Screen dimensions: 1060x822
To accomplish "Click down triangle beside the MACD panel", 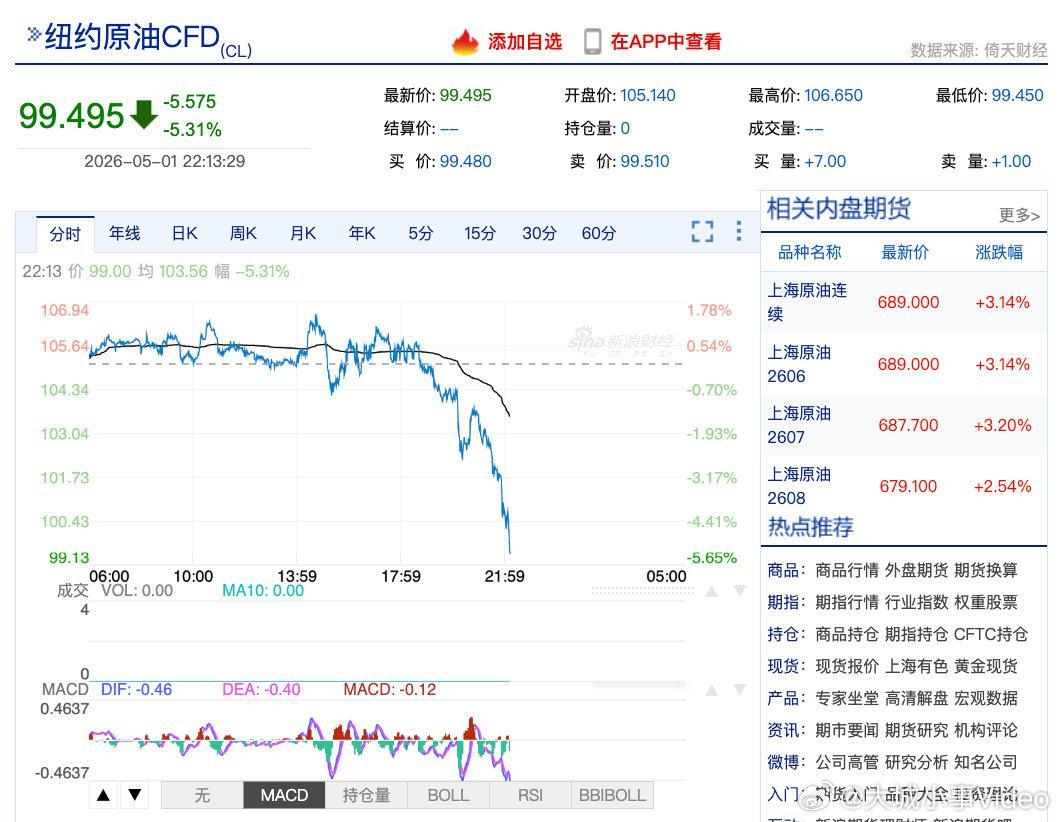I will (740, 690).
